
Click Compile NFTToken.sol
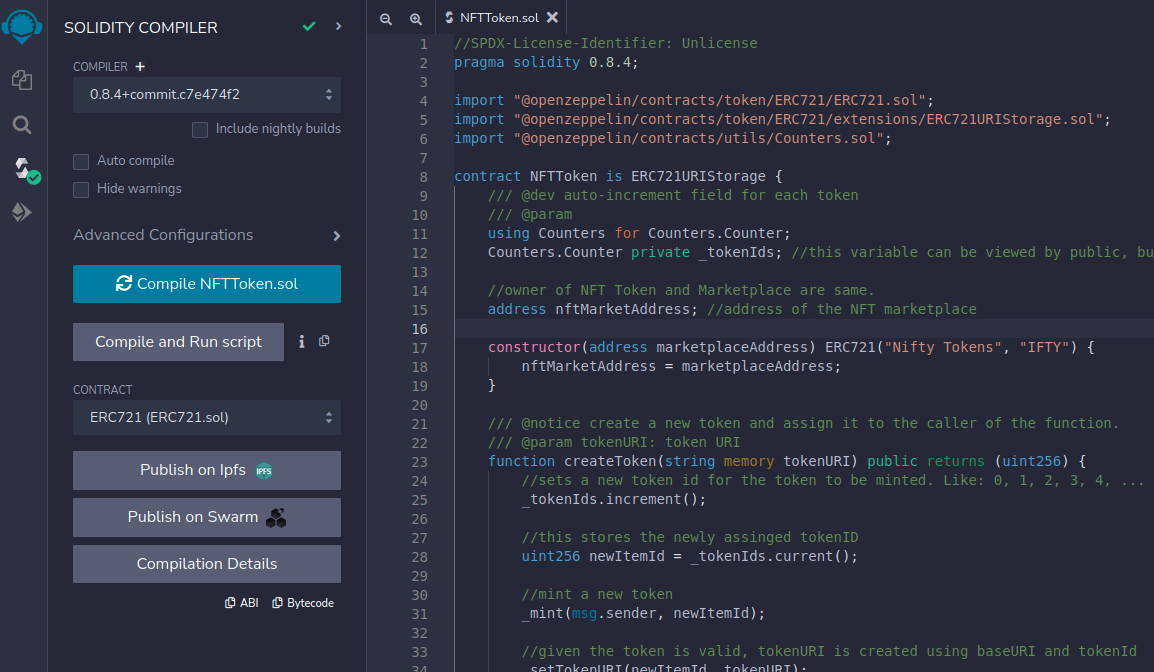pyautogui.click(x=206, y=284)
